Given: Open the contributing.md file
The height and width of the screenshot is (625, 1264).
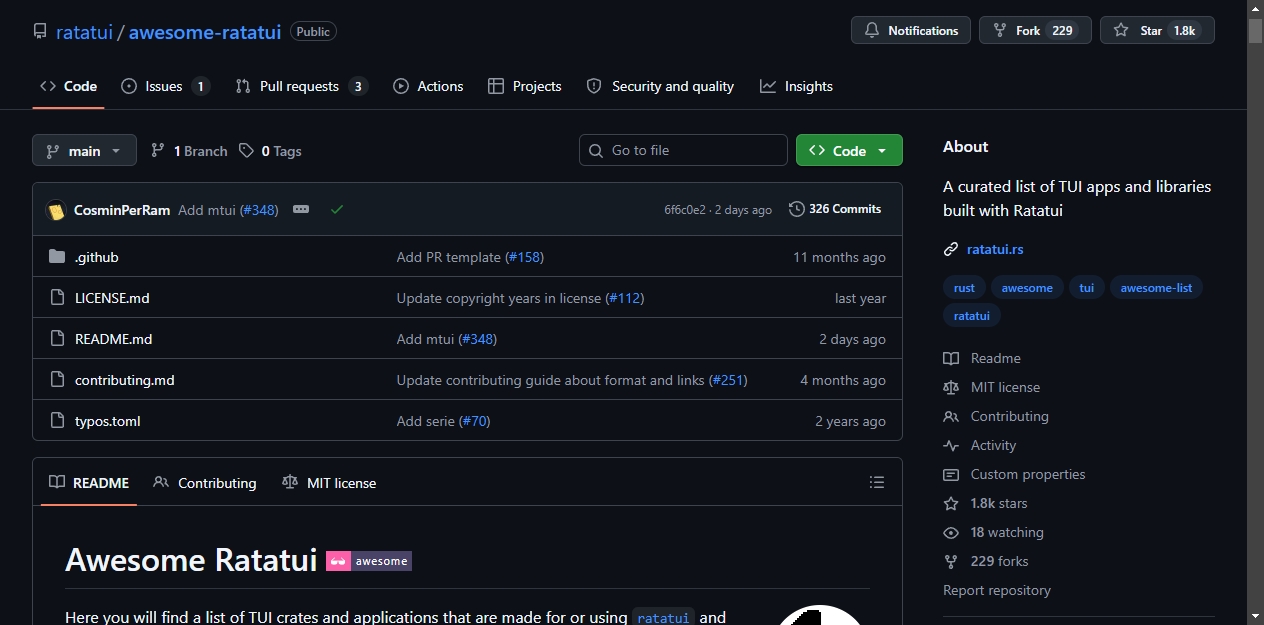Looking at the screenshot, I should [x=125, y=380].
